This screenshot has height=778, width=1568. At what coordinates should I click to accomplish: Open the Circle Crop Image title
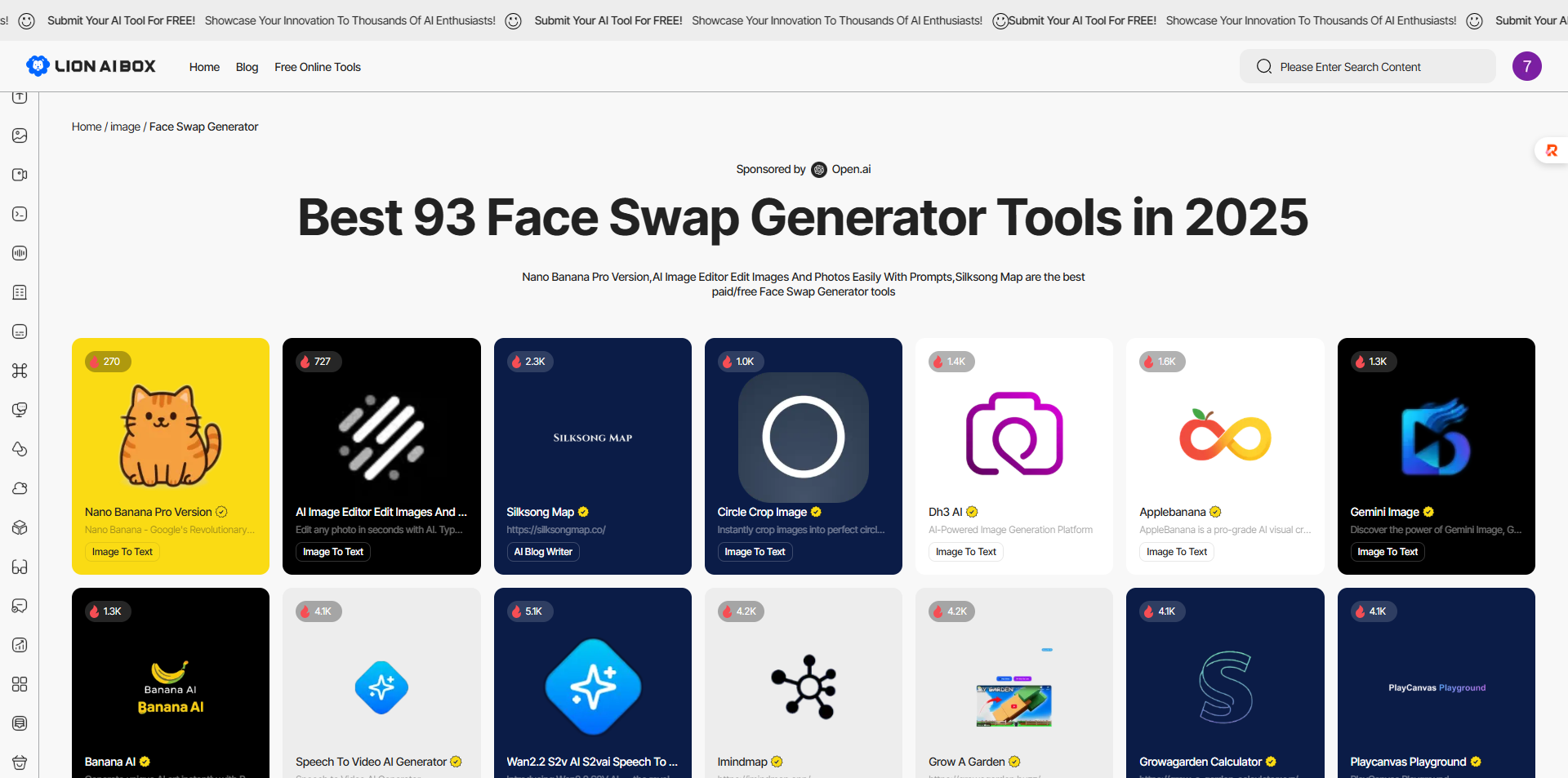click(x=762, y=512)
